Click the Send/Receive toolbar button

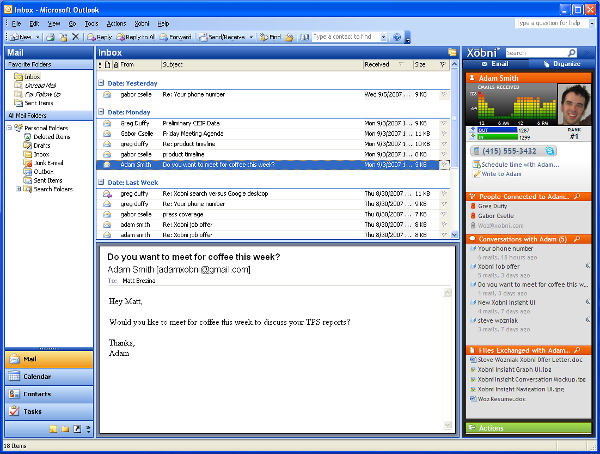[x=223, y=37]
